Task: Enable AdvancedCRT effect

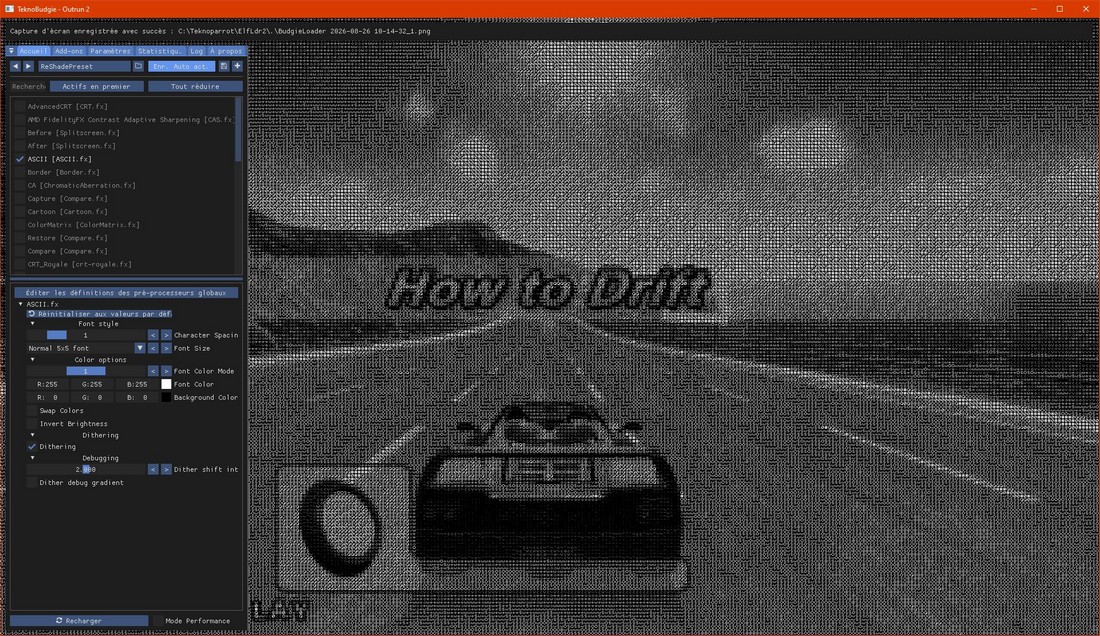Action: tap(20, 107)
